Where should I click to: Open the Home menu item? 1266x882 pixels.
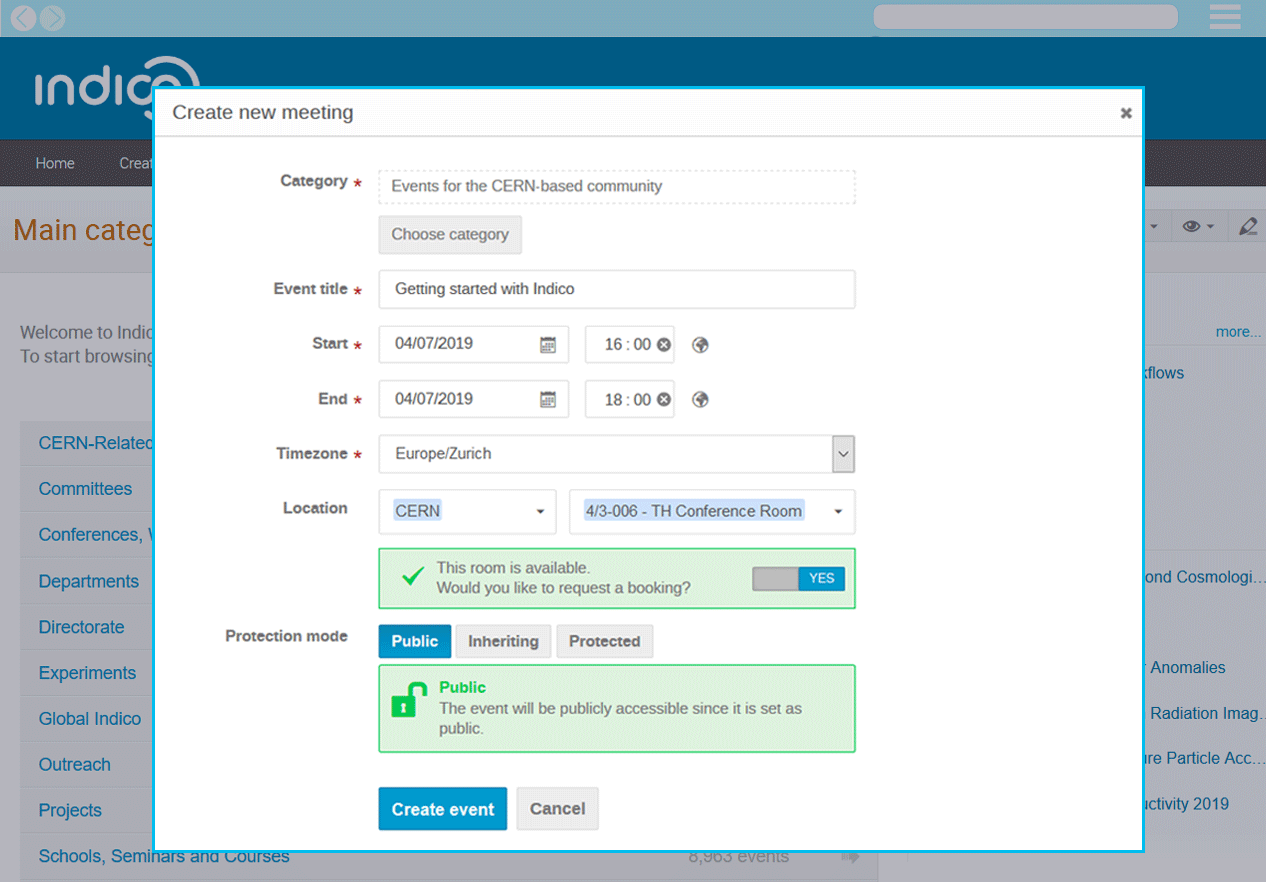point(55,163)
